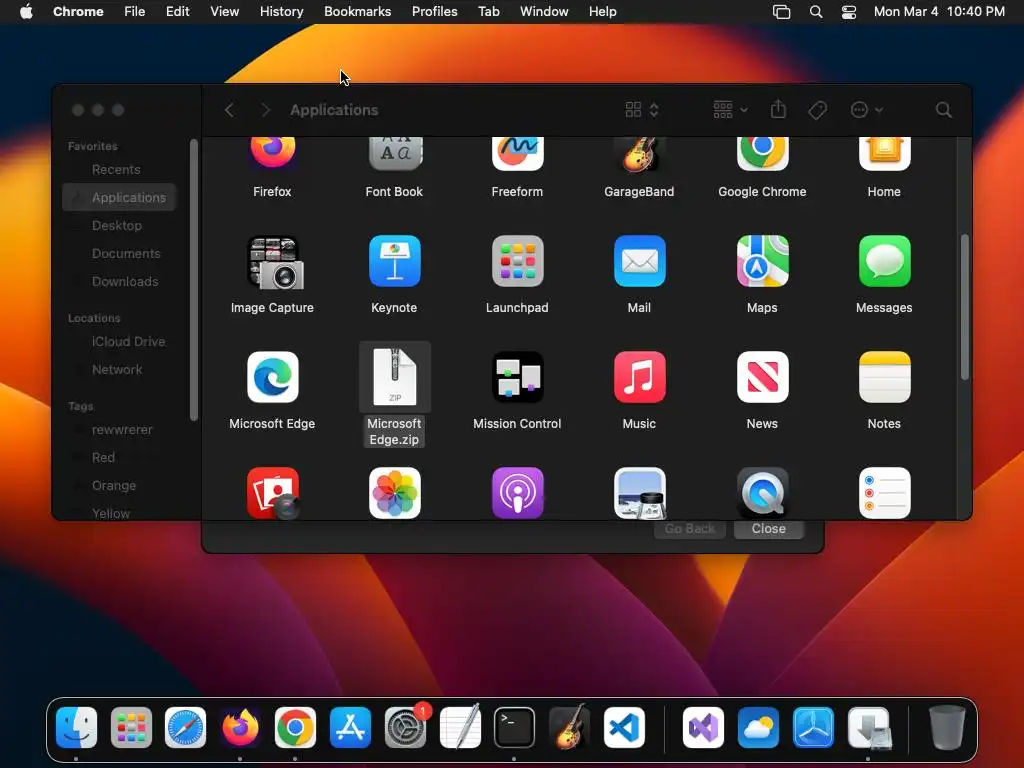Select the Podcasts app icon

coord(517,493)
